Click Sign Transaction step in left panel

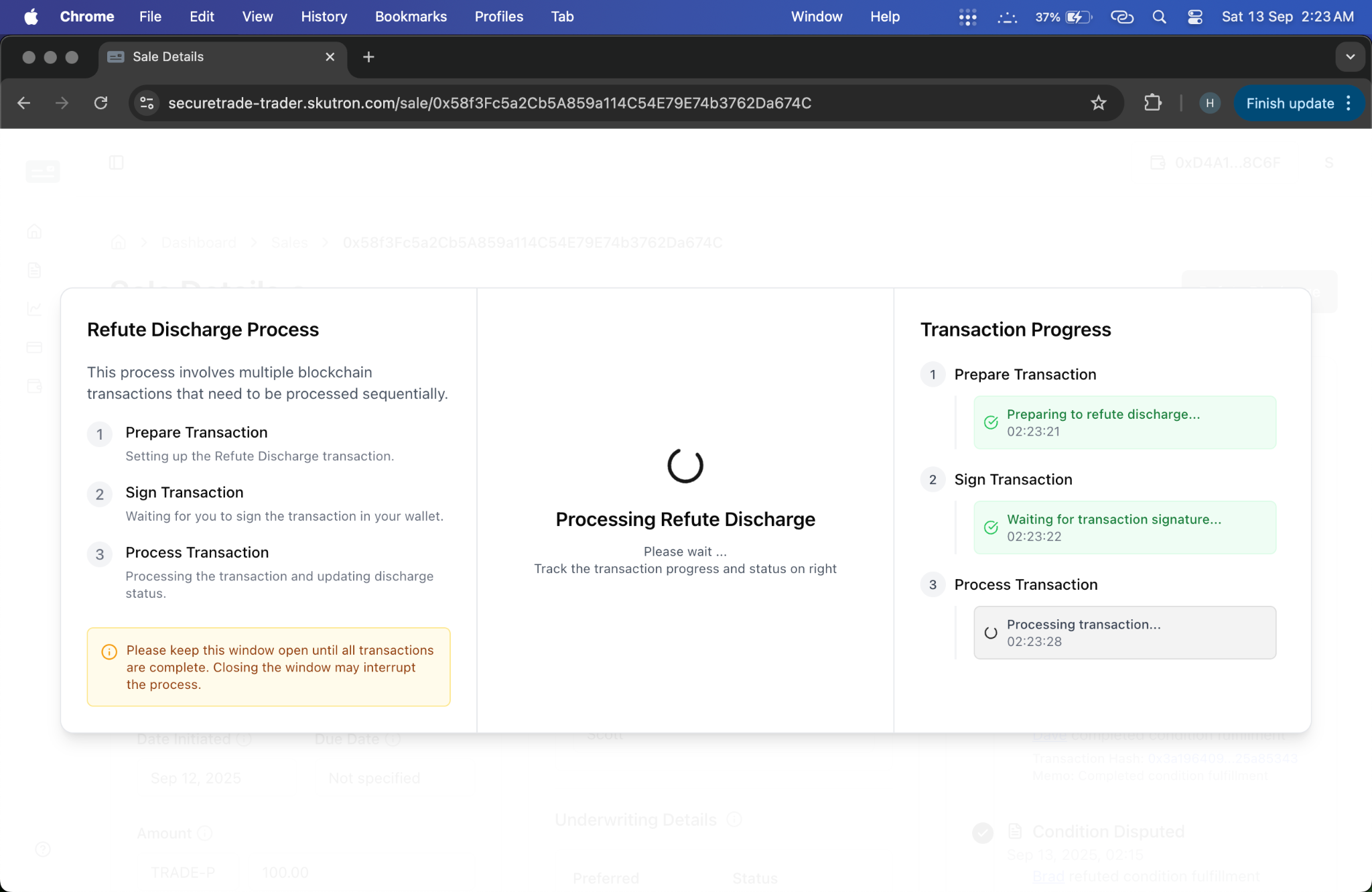point(184,493)
